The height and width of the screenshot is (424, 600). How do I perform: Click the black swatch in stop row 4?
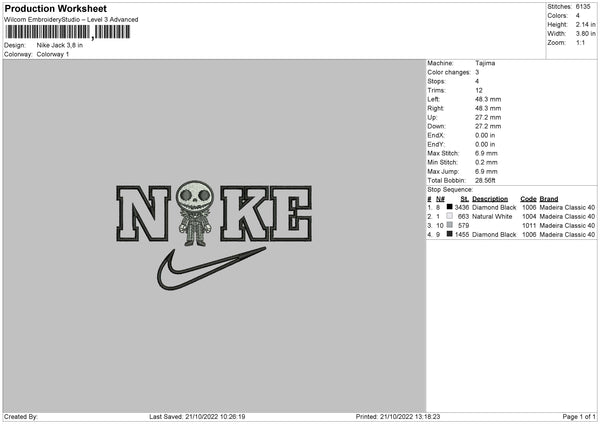click(x=450, y=234)
